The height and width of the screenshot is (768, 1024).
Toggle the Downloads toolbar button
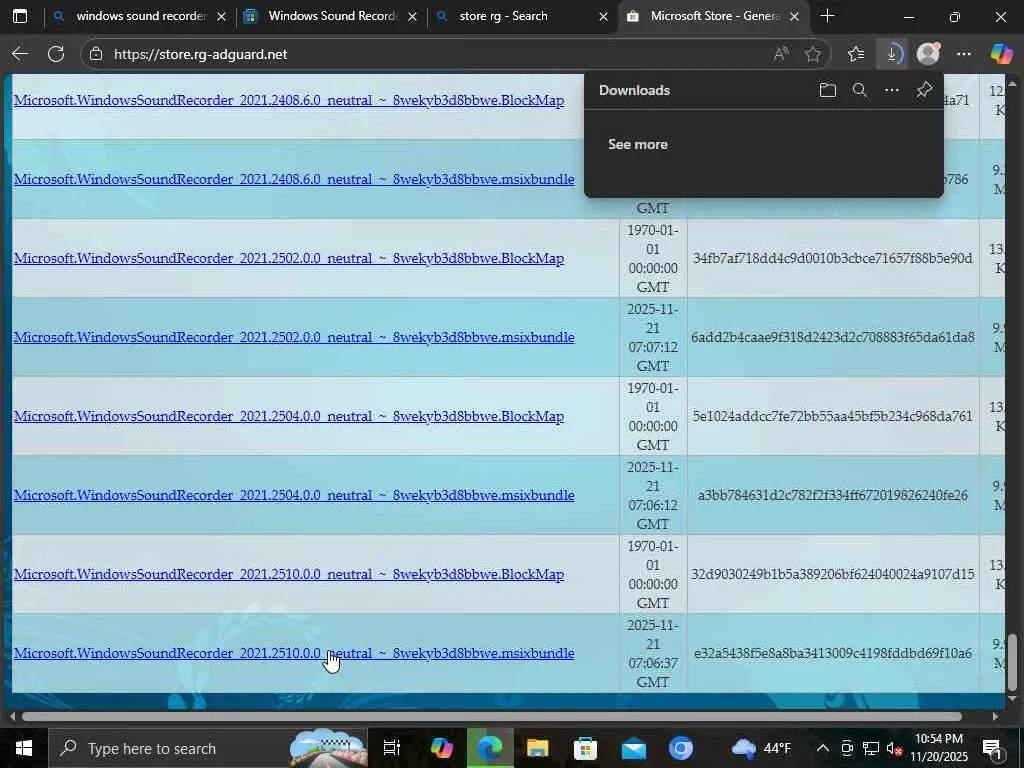click(891, 54)
